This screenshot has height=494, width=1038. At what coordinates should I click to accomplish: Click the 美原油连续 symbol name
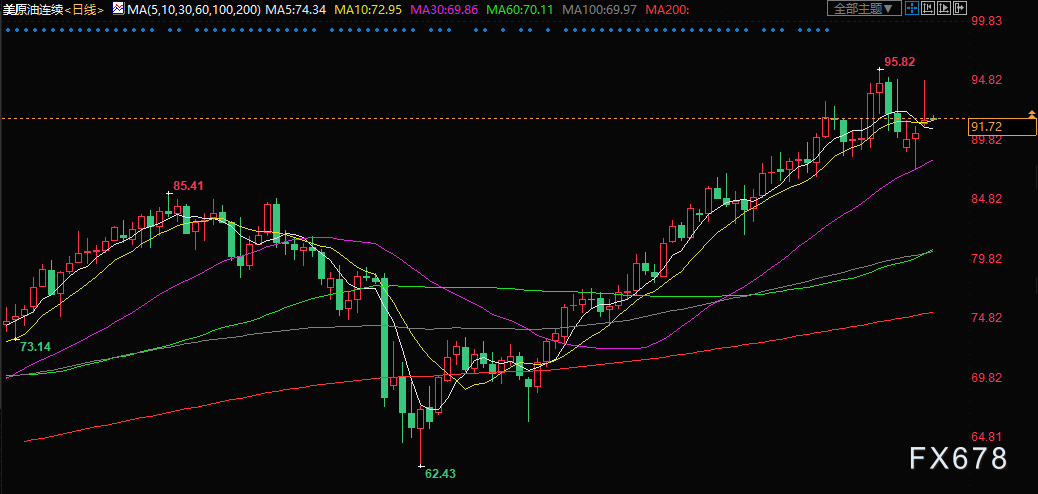[32, 9]
